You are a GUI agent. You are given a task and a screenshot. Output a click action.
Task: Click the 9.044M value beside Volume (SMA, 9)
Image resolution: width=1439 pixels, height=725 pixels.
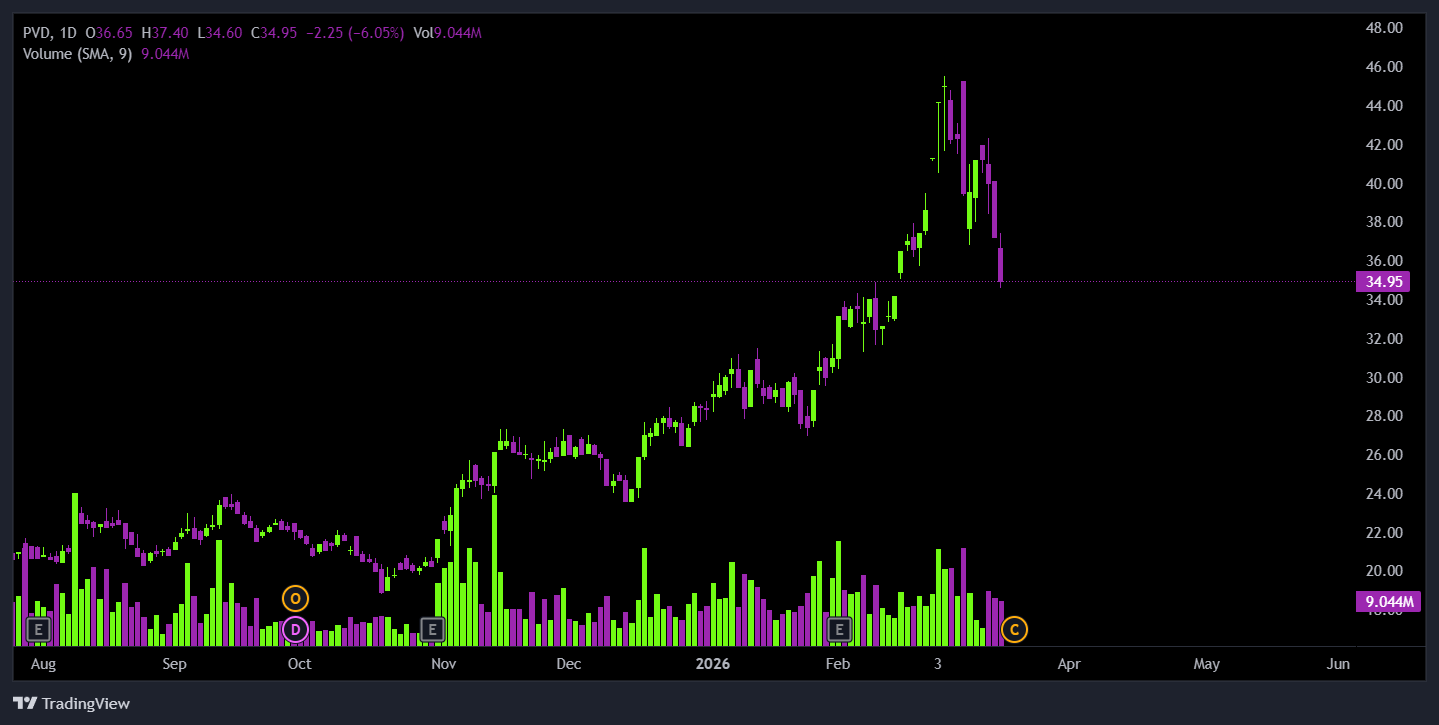pyautogui.click(x=166, y=54)
